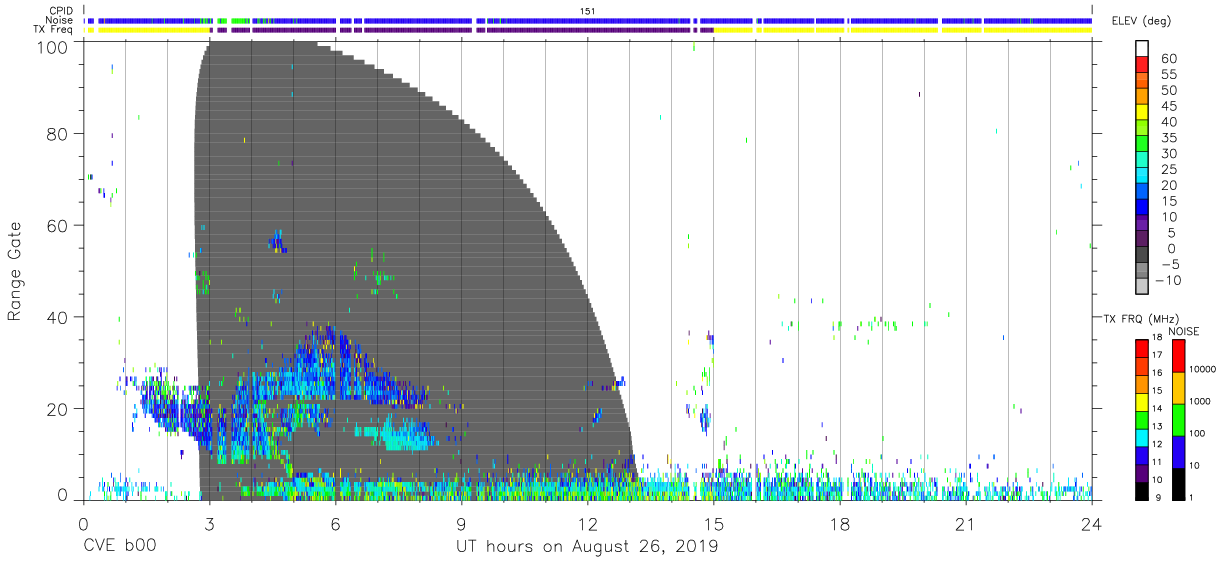
Task: Click UT hours axis tick "6"
Action: (335, 523)
